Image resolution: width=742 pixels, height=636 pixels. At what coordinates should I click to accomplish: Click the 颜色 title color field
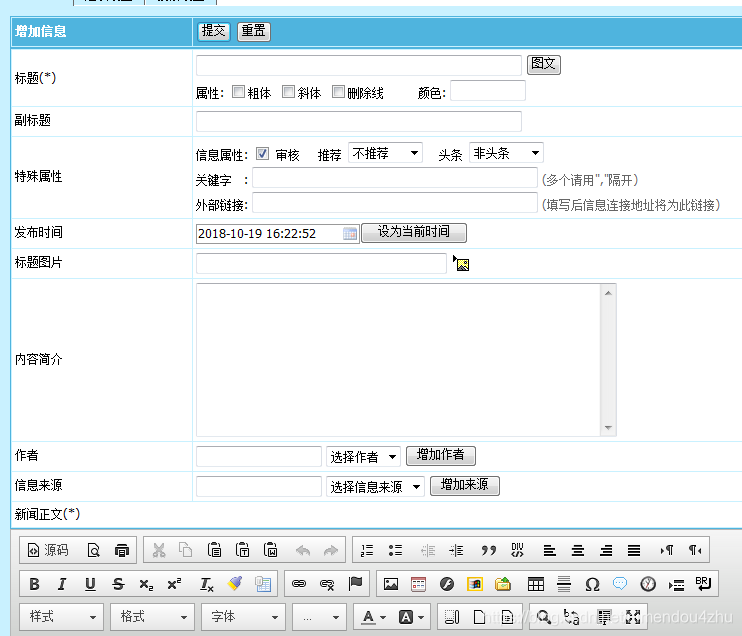(488, 91)
